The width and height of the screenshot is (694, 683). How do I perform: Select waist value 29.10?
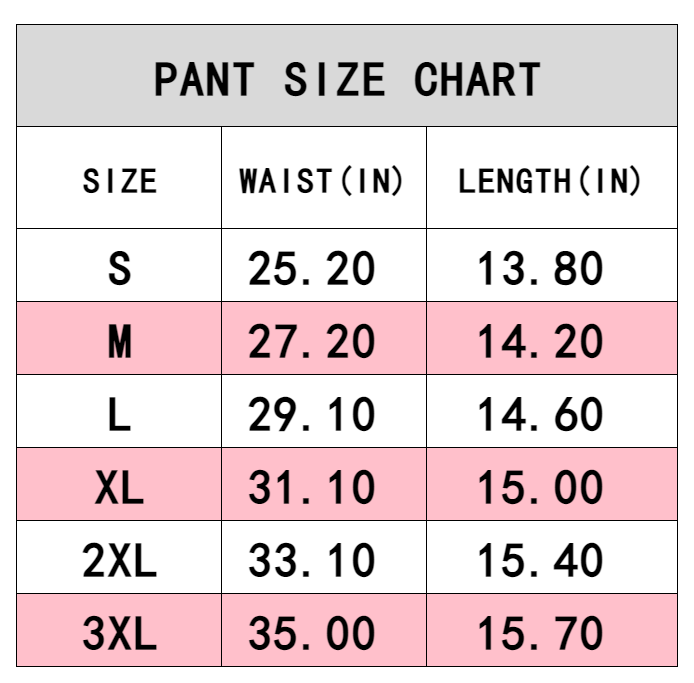(x=312, y=414)
